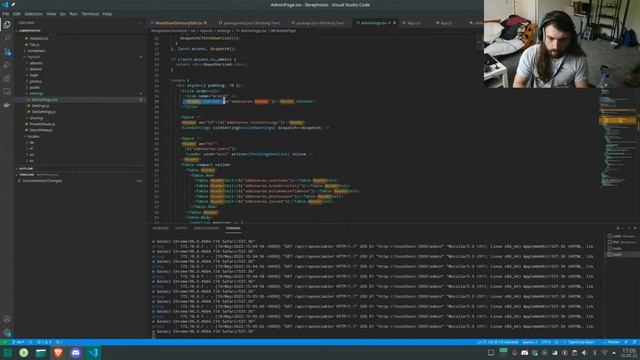Click the cursor position status bar item

[x=498, y=342]
